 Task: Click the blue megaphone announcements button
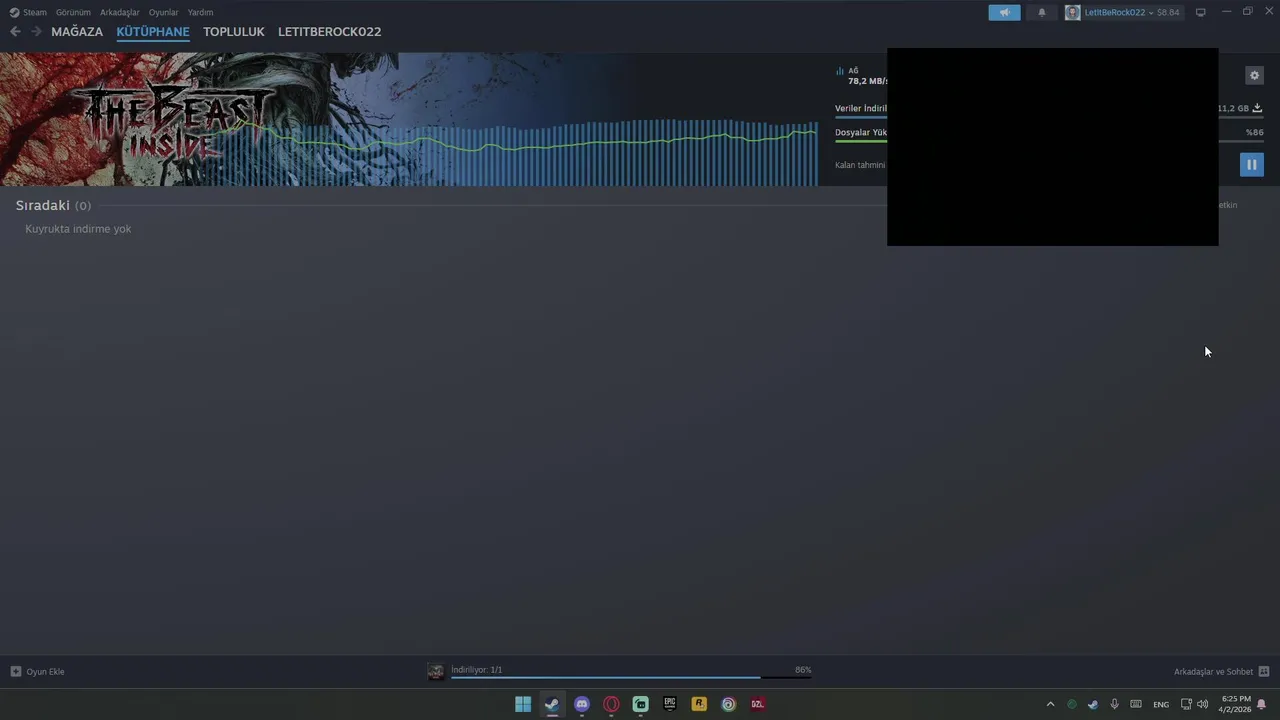[1004, 12]
